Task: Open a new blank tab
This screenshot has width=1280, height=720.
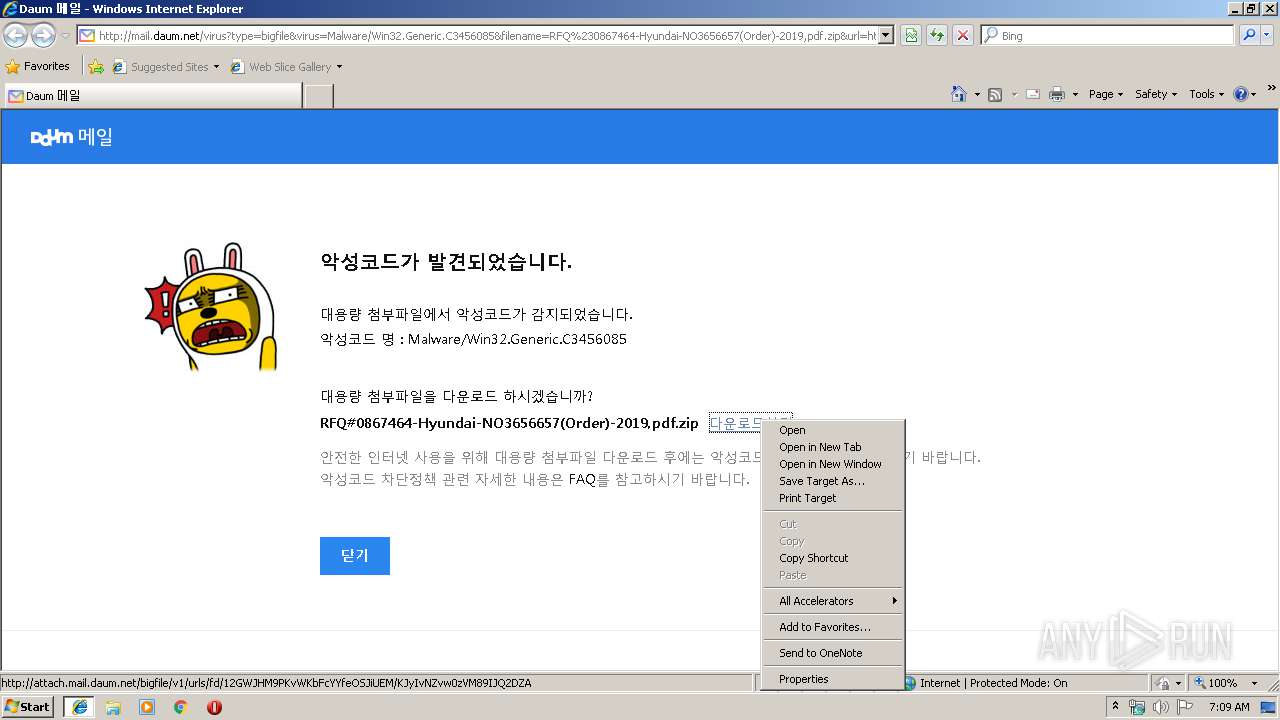Action: pos(318,96)
